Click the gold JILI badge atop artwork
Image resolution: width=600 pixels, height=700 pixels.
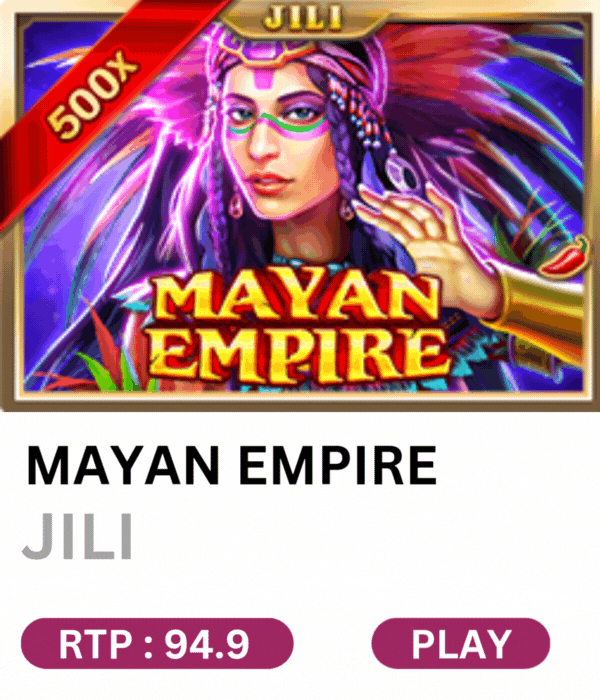[x=303, y=18]
